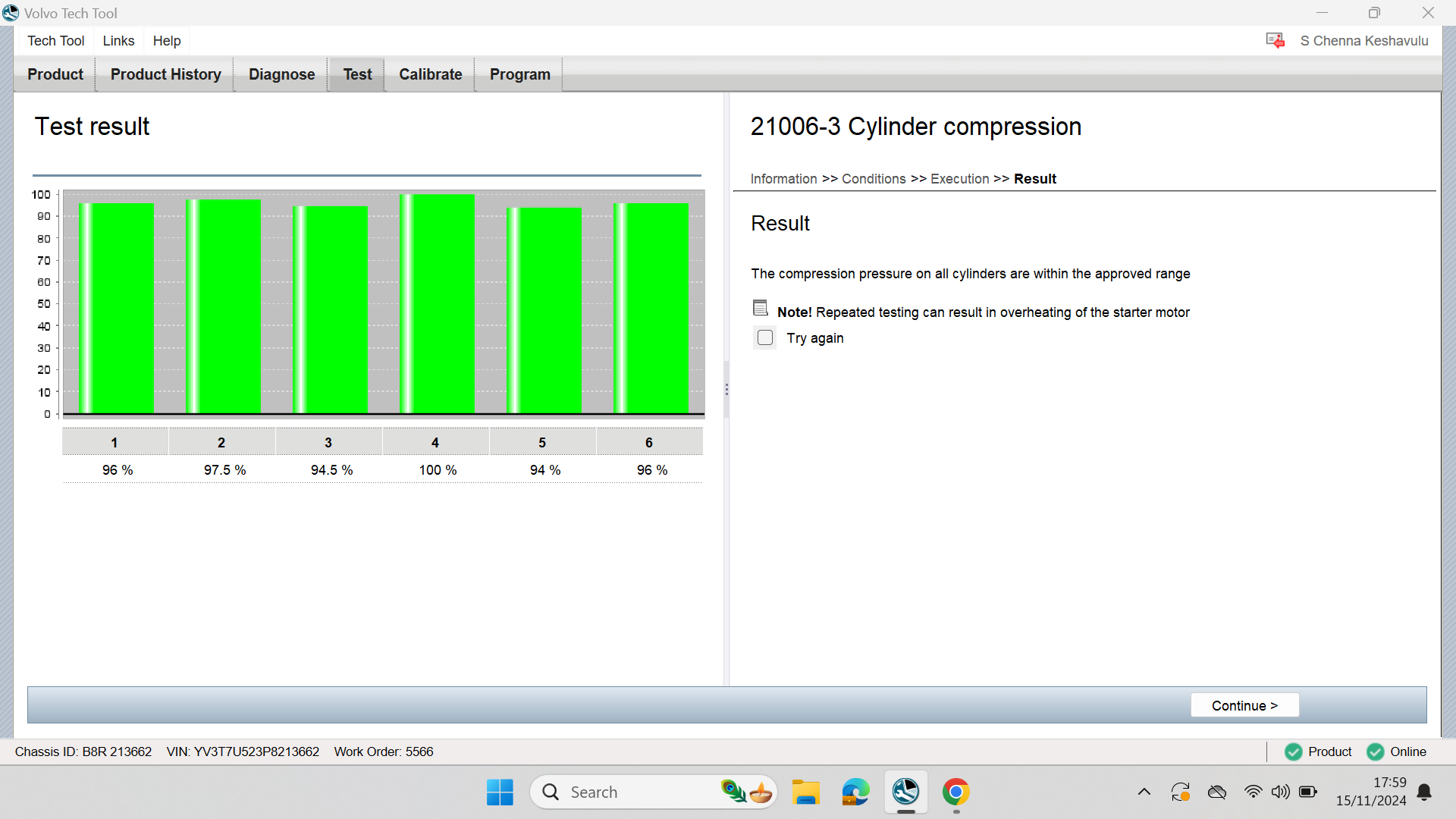Switch to the Product tab

[x=55, y=74]
